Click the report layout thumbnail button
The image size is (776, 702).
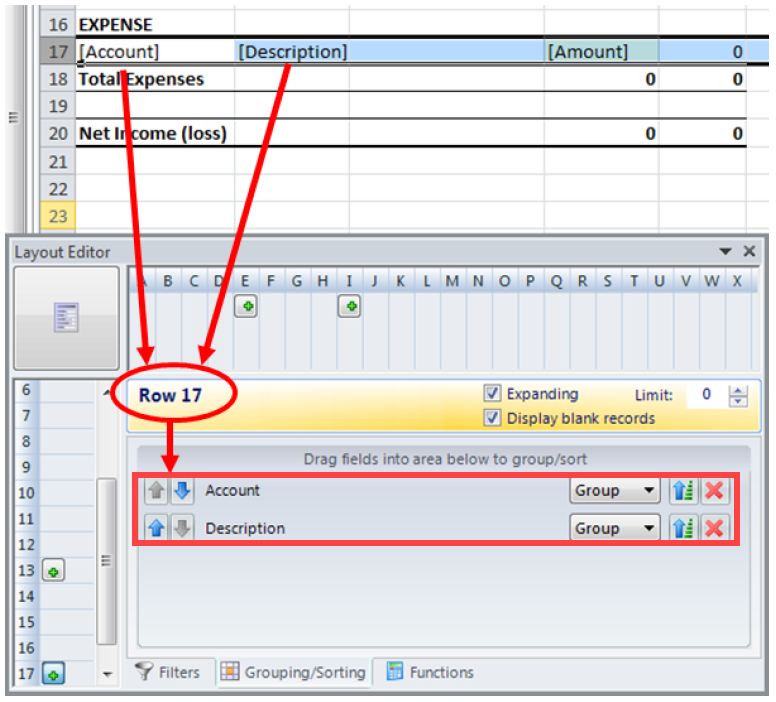(66, 318)
